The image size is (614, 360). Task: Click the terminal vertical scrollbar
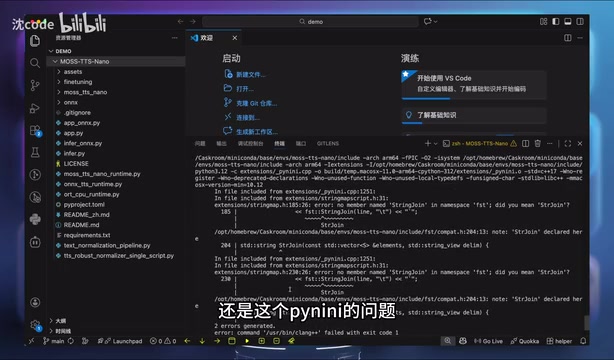click(587, 323)
